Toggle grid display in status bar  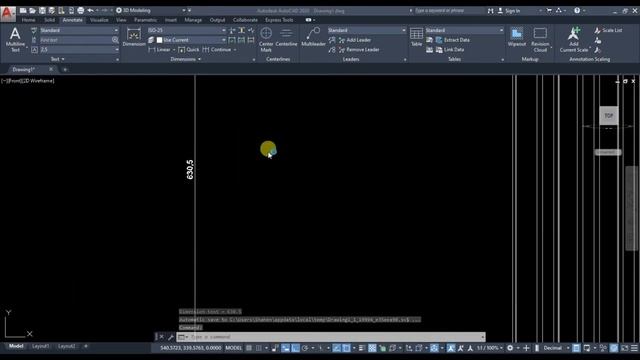click(x=249, y=348)
